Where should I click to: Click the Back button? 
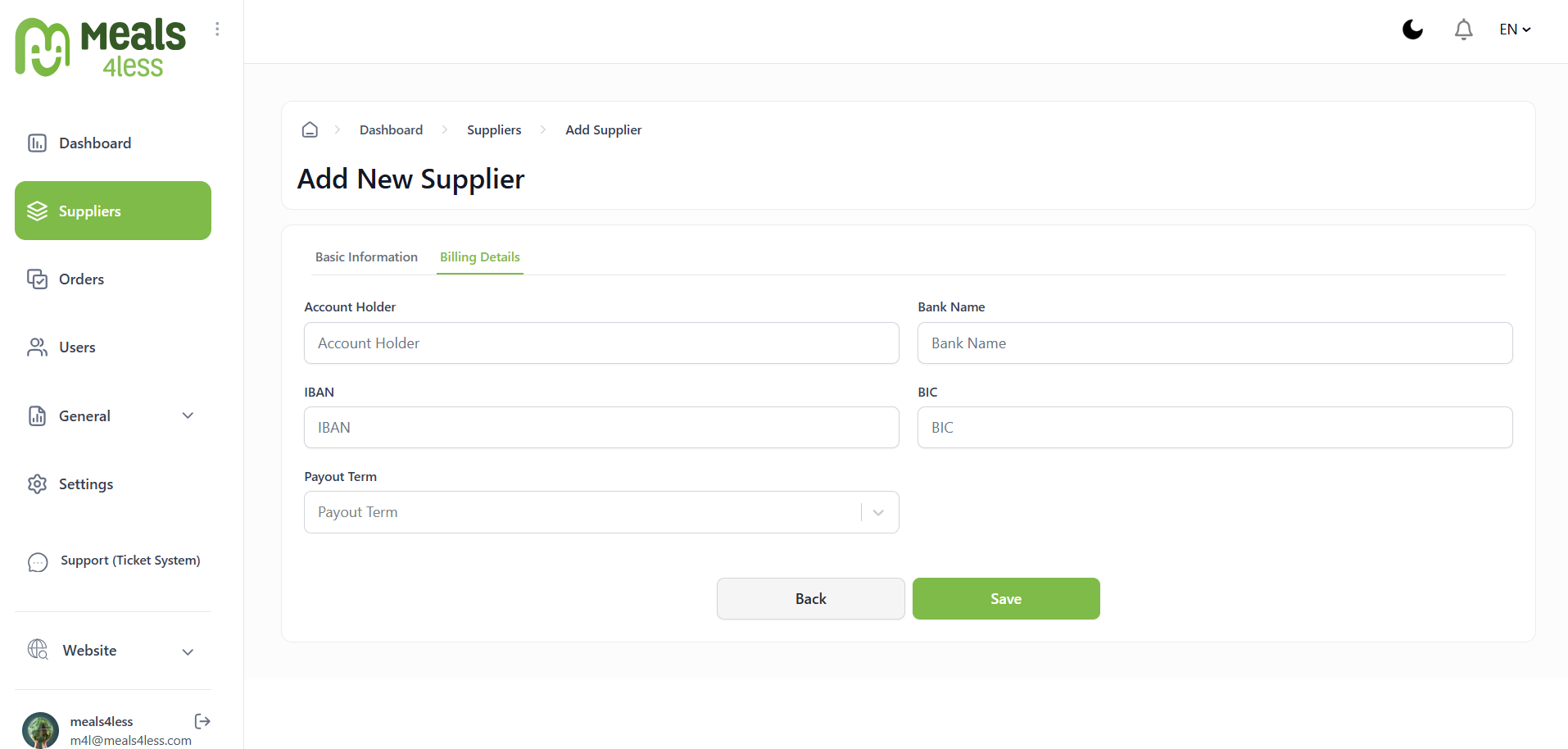click(811, 599)
